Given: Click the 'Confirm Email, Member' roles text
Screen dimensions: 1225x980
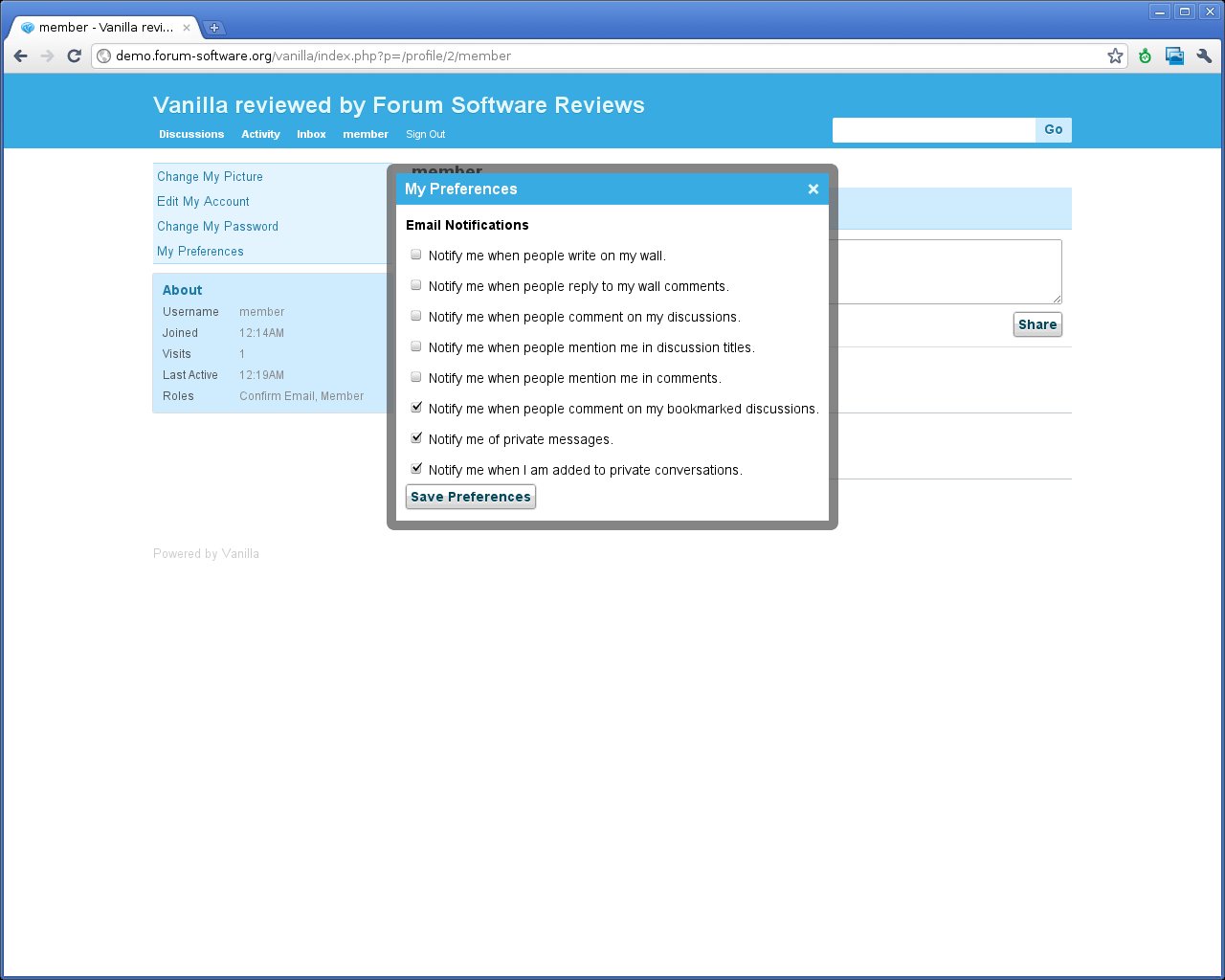Looking at the screenshot, I should 301,396.
